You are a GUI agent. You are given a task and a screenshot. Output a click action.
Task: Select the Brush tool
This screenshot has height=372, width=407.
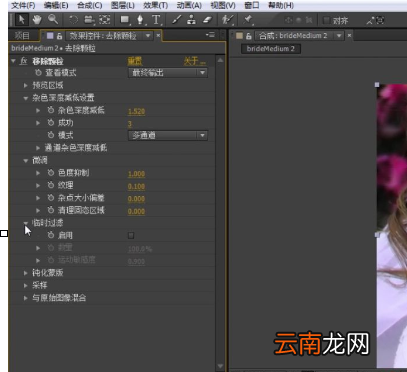[x=176, y=20]
